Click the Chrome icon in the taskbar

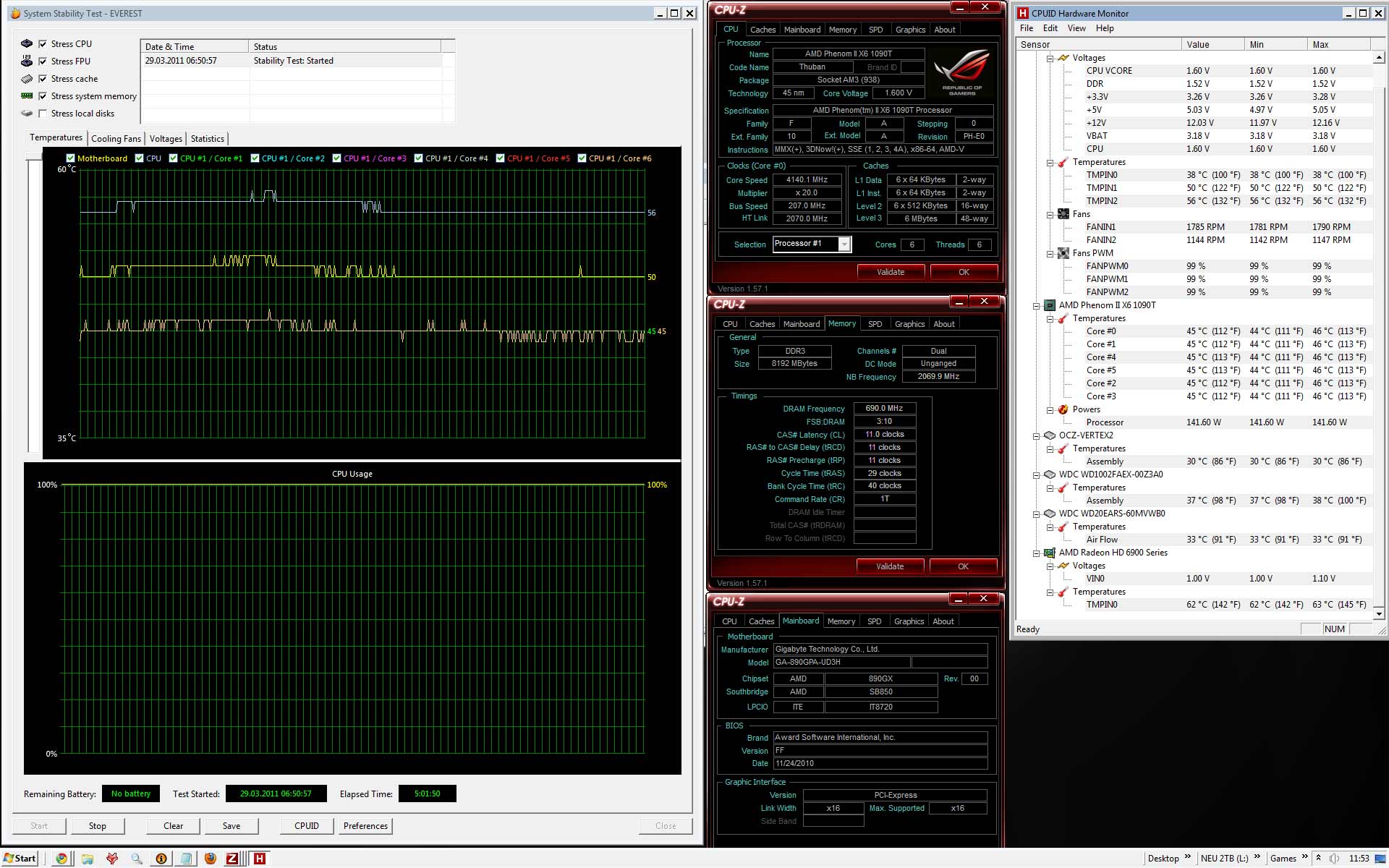pyautogui.click(x=62, y=859)
